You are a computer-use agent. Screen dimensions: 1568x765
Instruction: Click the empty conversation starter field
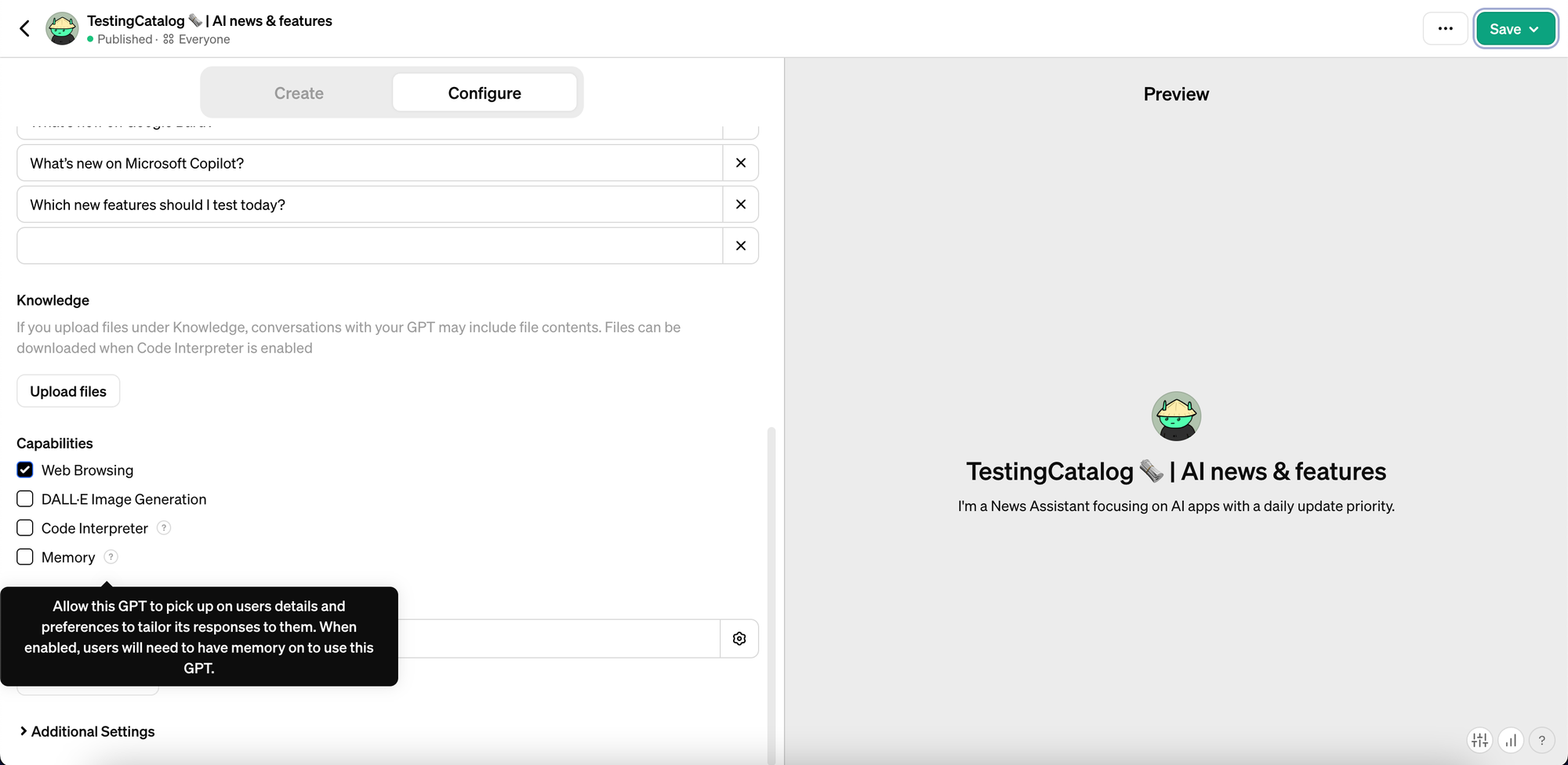click(x=369, y=246)
